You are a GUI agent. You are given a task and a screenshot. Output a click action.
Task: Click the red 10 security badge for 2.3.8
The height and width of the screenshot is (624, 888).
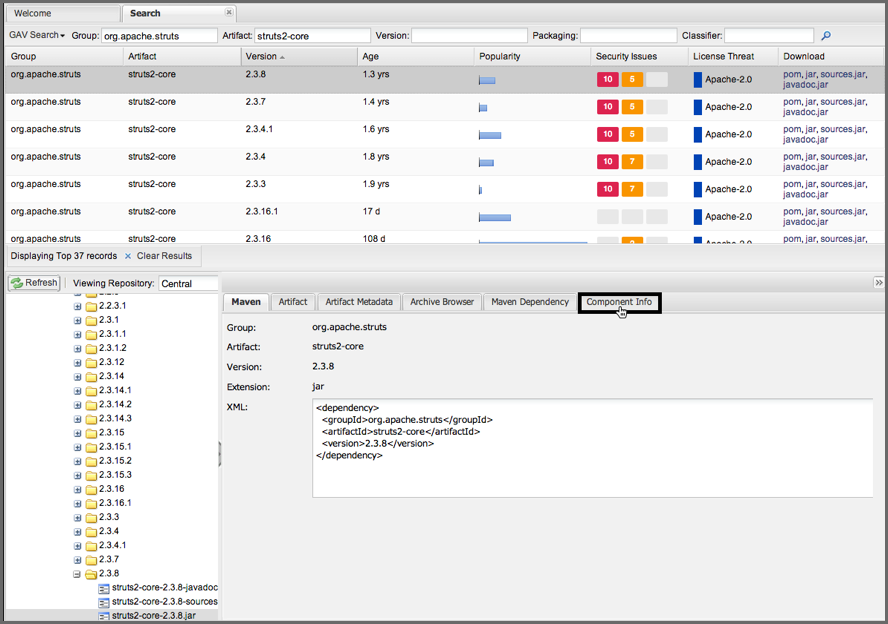pyautogui.click(x=608, y=79)
